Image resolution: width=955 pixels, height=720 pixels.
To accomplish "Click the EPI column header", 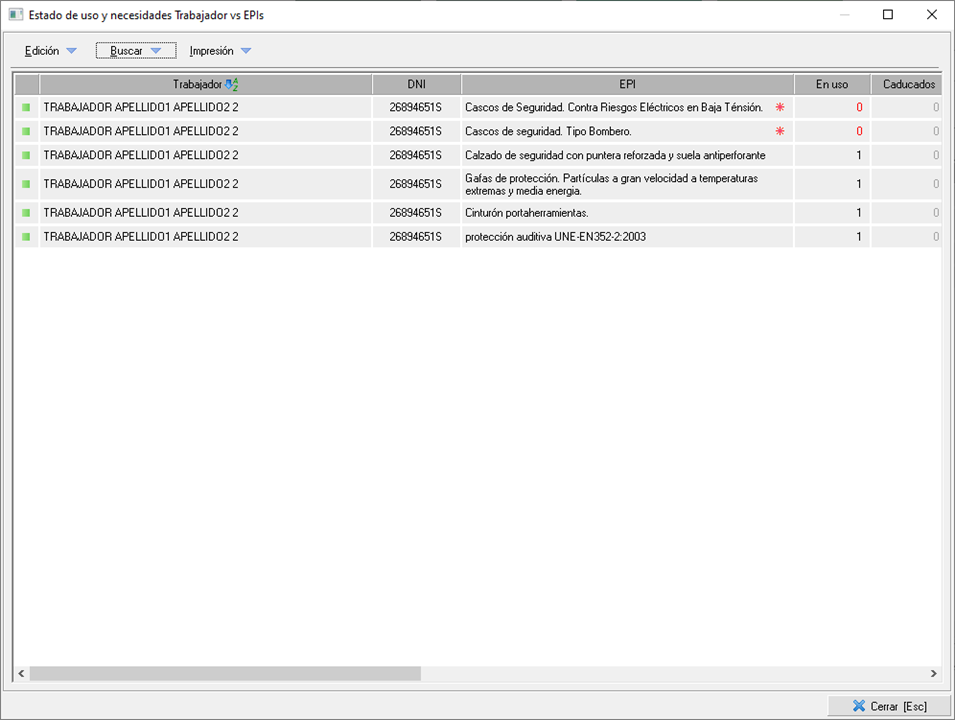I will pos(627,85).
